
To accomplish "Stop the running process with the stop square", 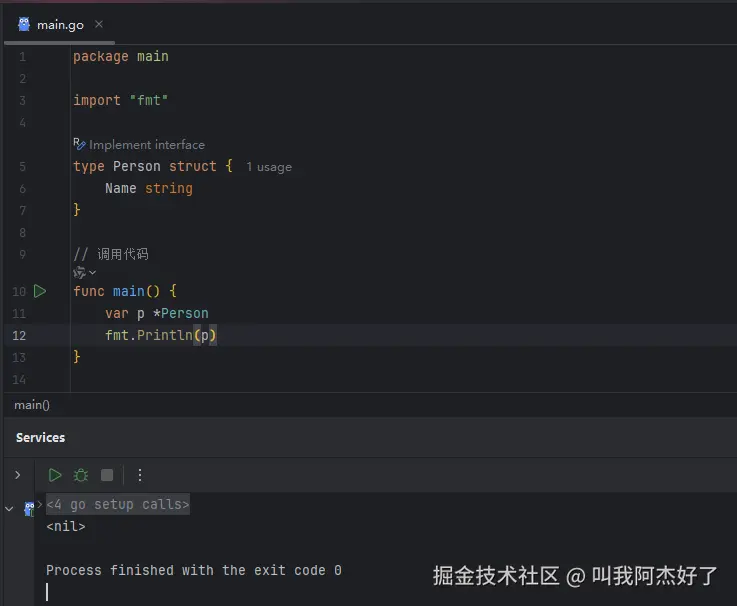I will (107, 475).
